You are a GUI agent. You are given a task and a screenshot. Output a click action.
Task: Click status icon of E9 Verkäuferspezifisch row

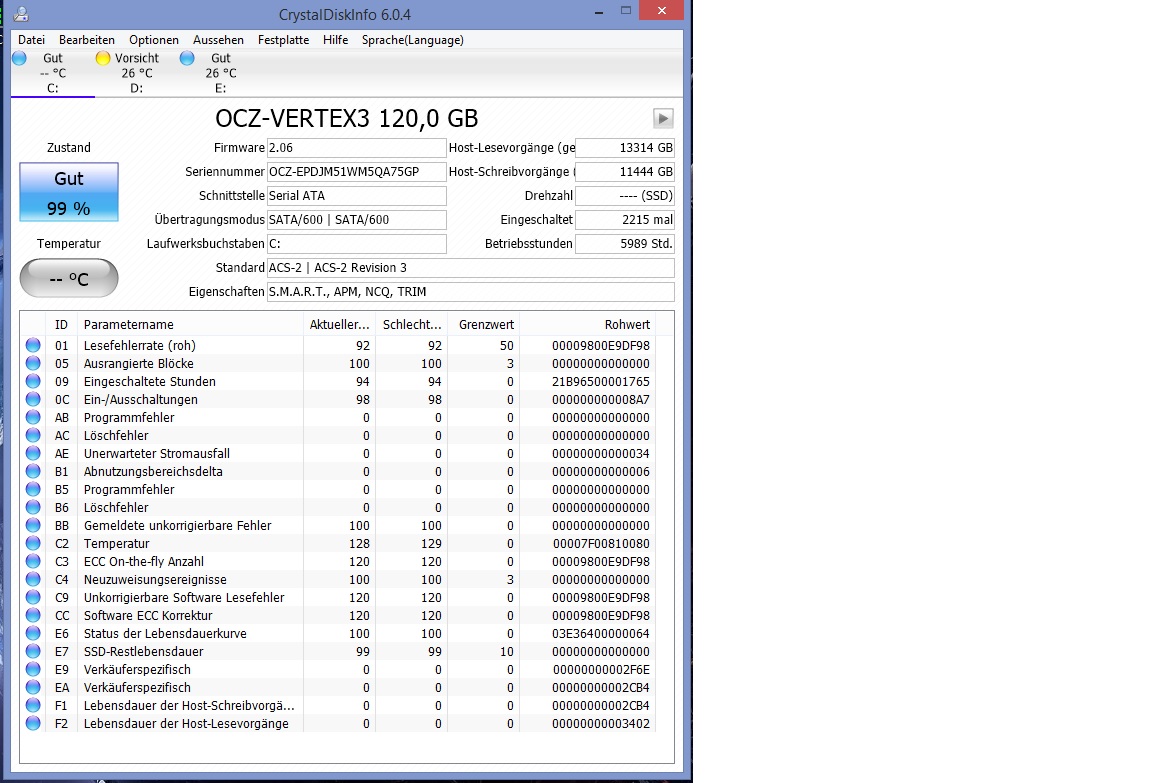(x=33, y=669)
